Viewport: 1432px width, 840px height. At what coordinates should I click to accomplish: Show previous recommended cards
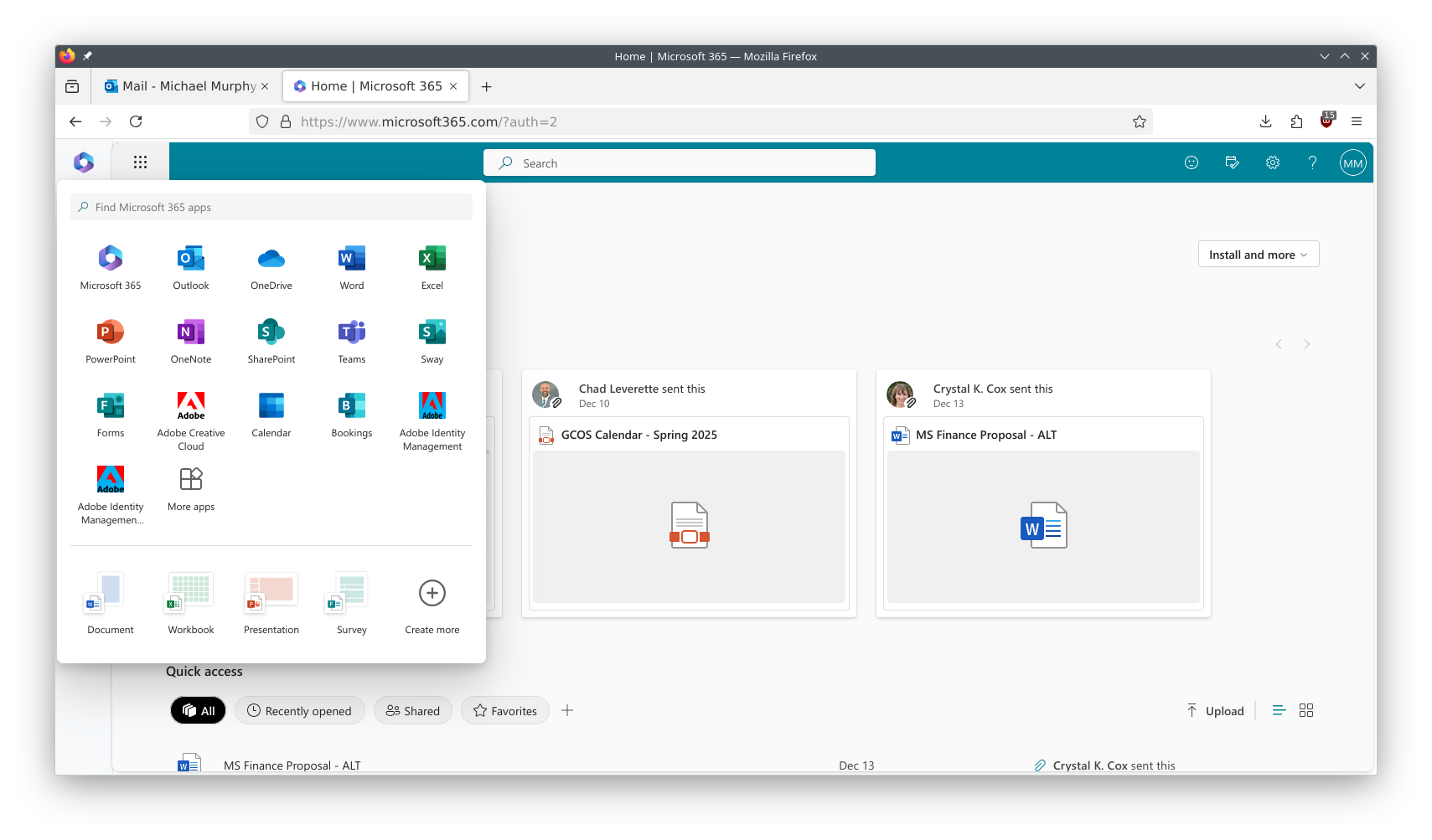pyautogui.click(x=1279, y=344)
